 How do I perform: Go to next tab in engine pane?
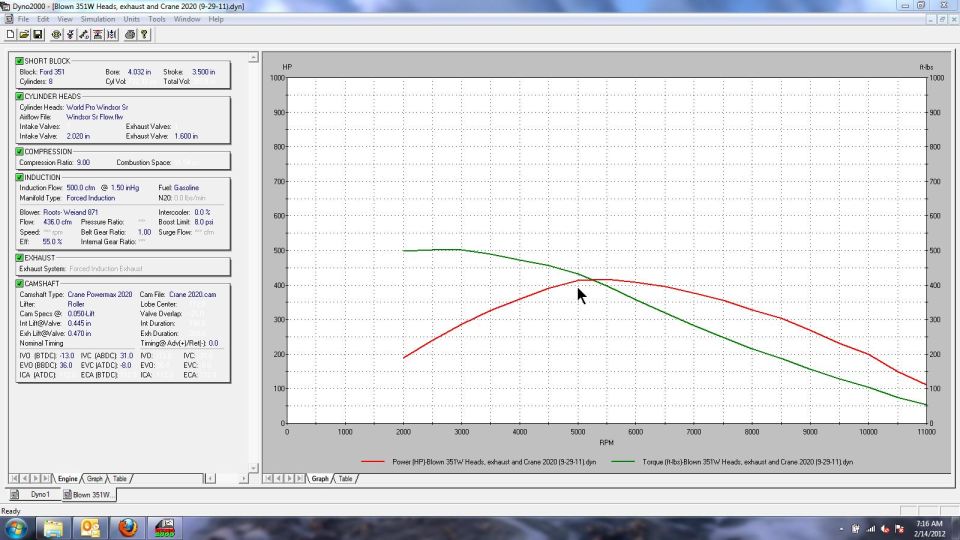[x=36, y=478]
